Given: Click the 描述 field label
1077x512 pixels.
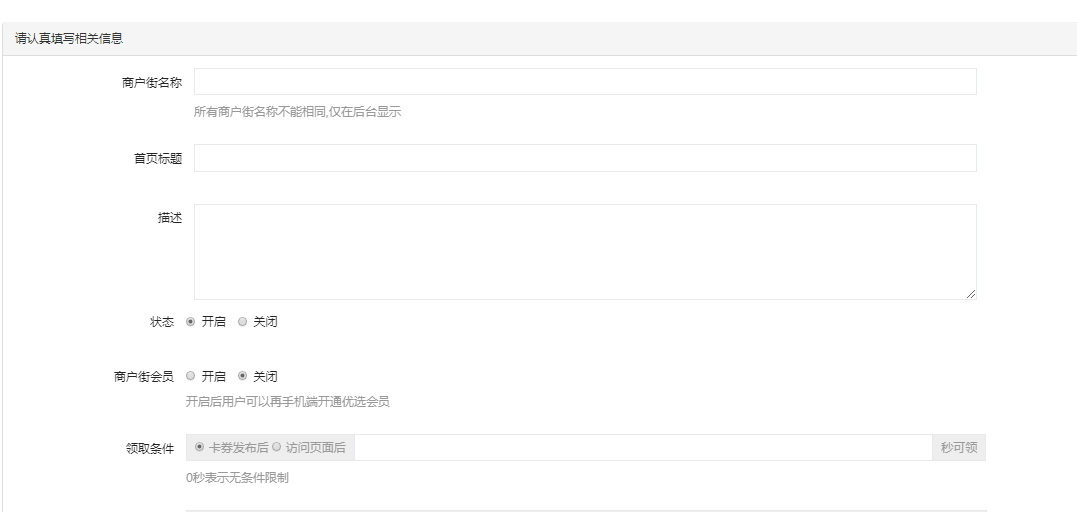Looking at the screenshot, I should [x=170, y=218].
